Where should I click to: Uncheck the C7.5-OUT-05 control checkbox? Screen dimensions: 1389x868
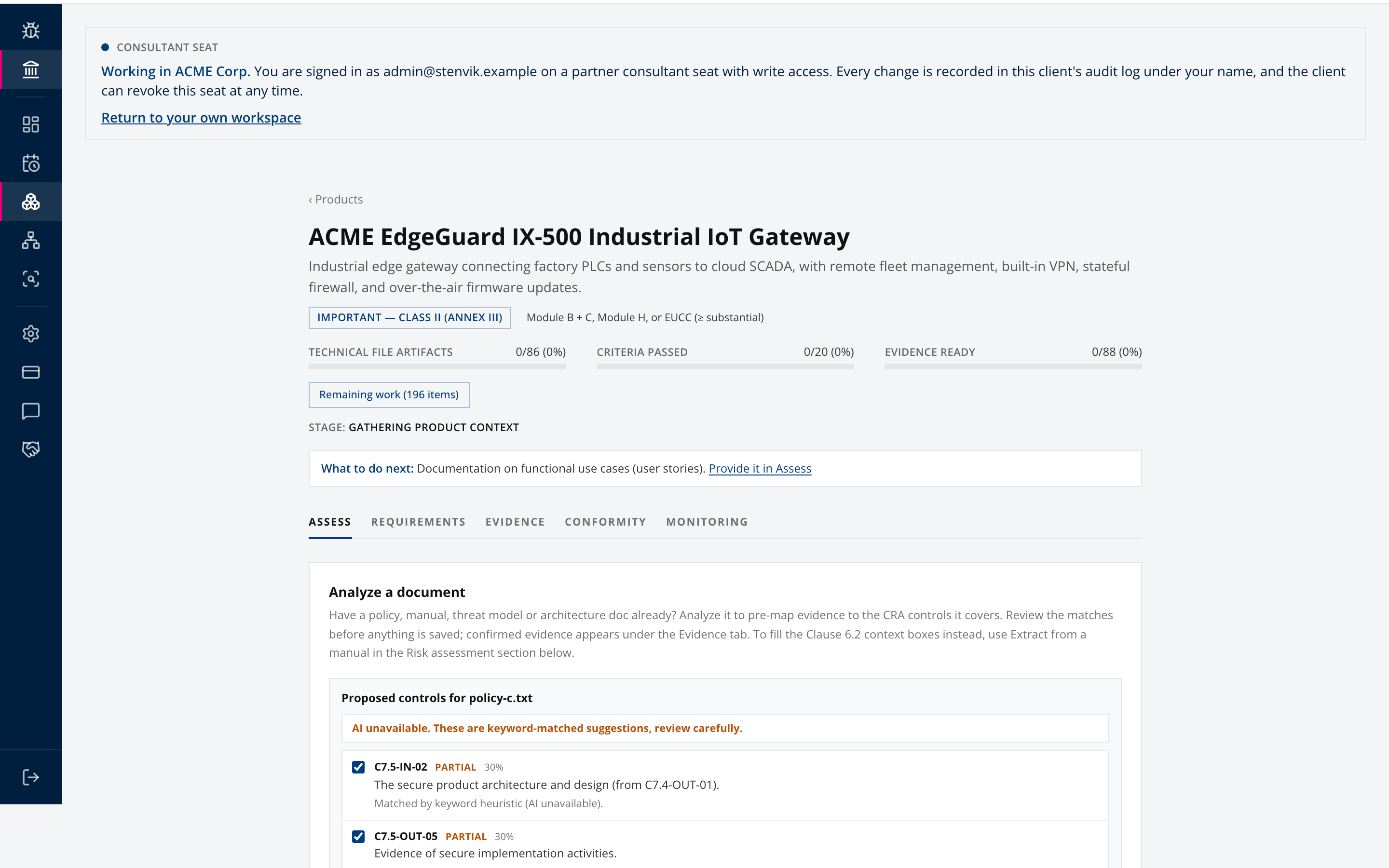pyautogui.click(x=358, y=837)
